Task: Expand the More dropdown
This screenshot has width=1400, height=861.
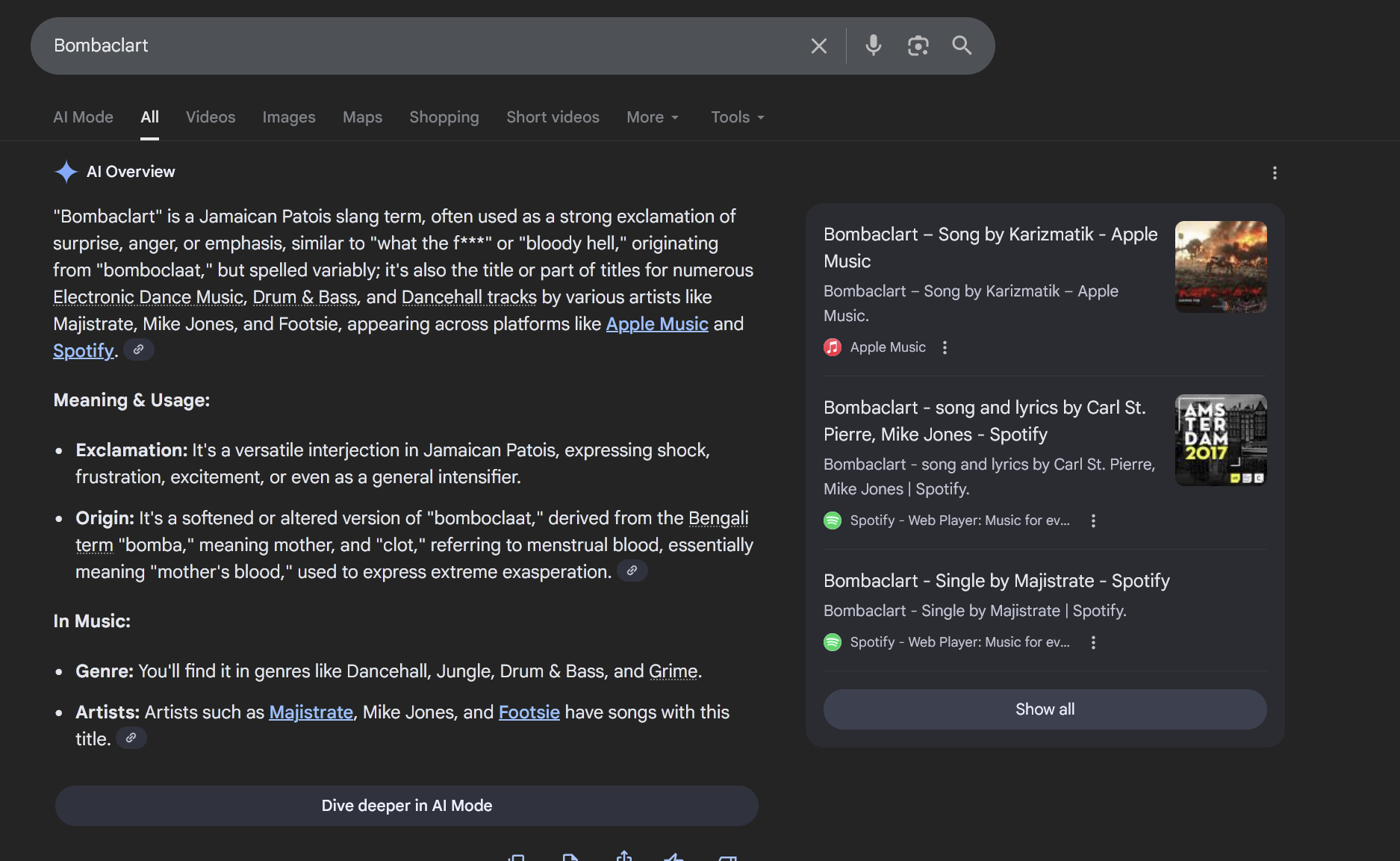Action: (653, 117)
